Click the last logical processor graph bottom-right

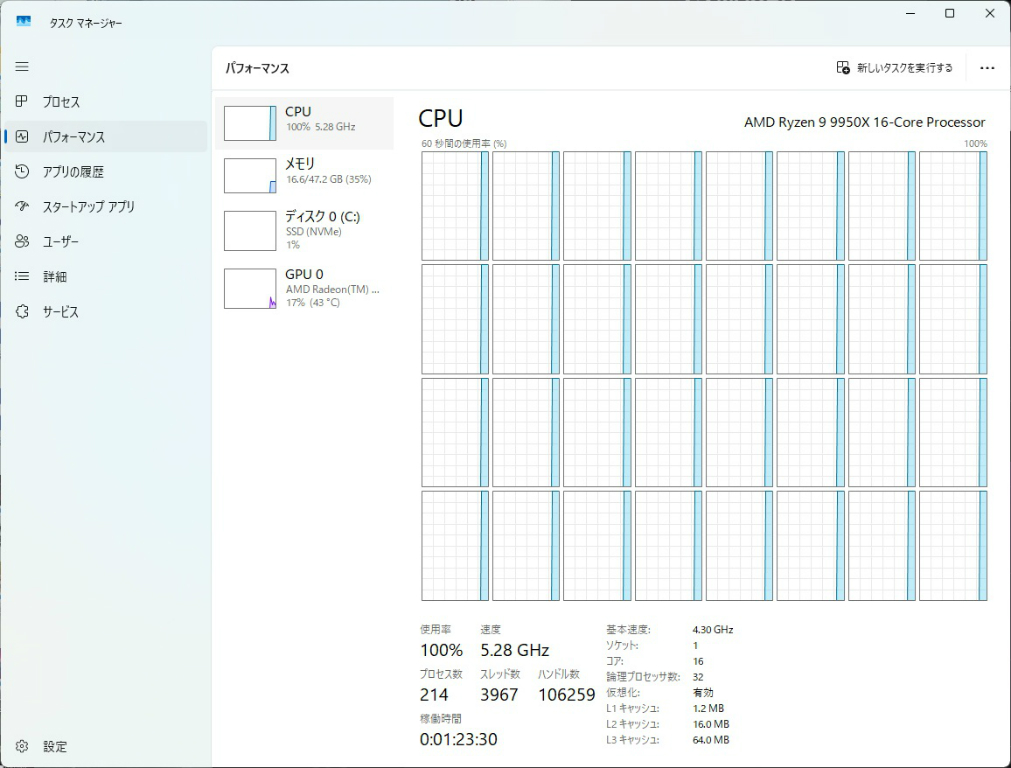tap(952, 545)
